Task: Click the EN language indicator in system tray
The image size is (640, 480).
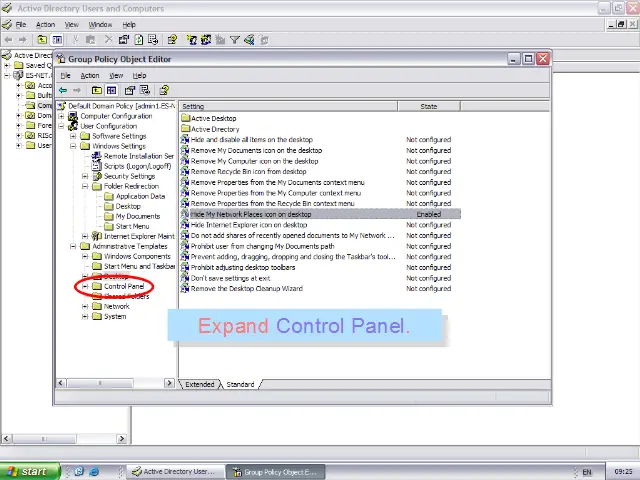Action: (587, 472)
